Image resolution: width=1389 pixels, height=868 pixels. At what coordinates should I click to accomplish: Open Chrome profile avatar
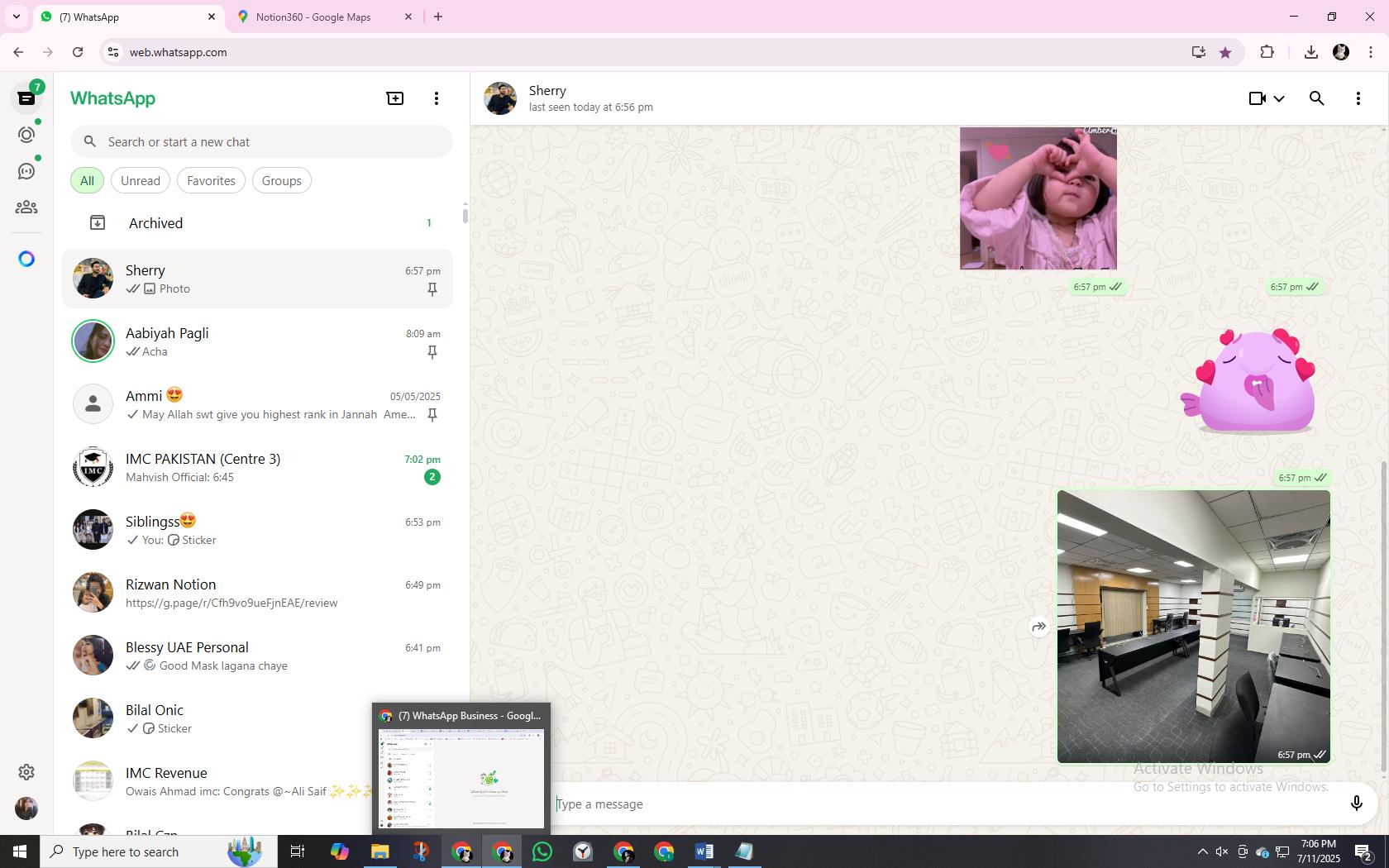(1341, 52)
